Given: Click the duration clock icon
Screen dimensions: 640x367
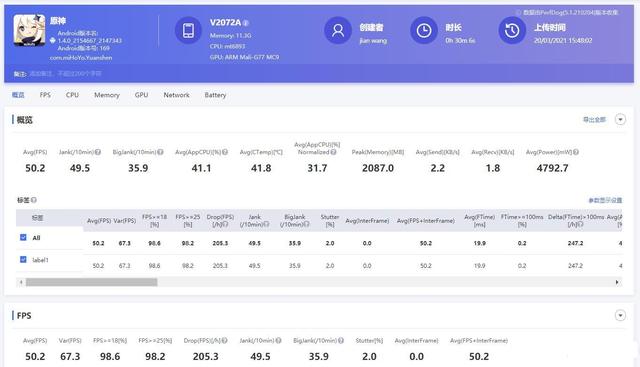Looking at the screenshot, I should (424, 30).
